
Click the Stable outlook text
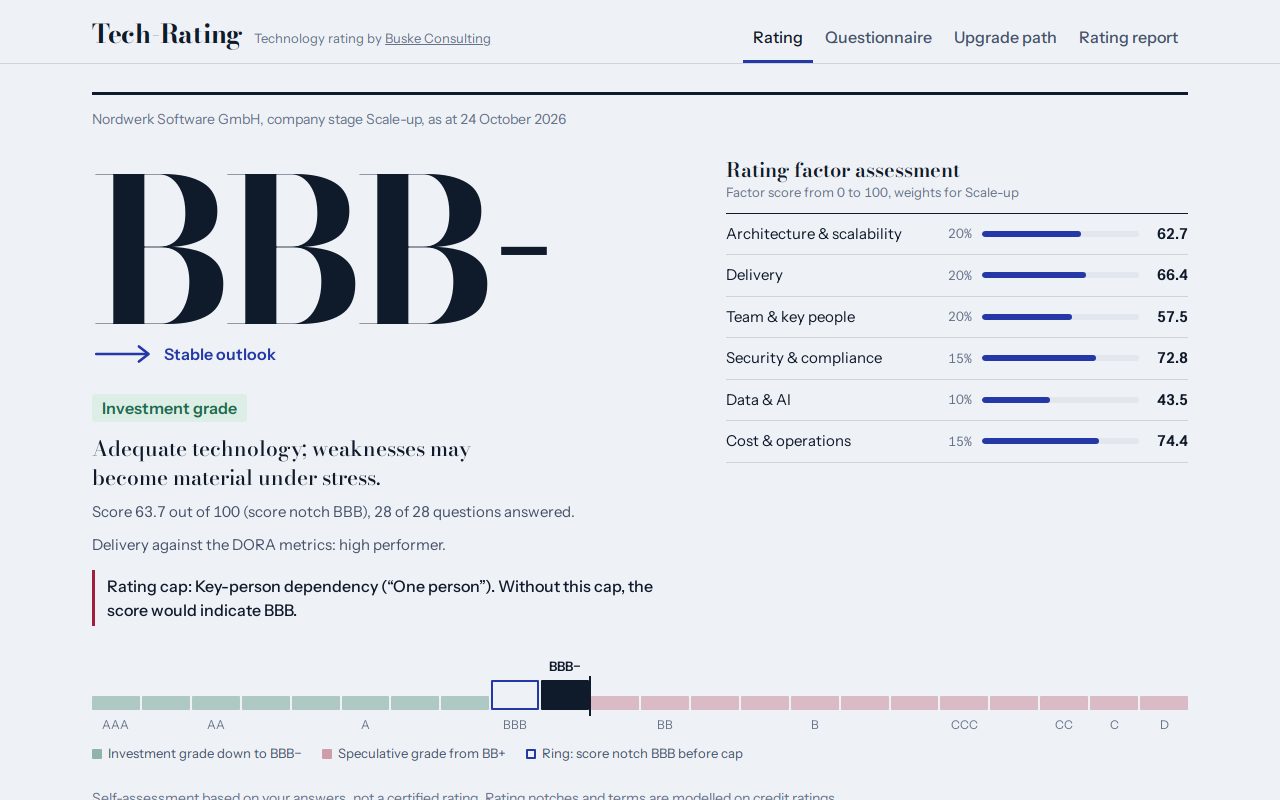click(x=220, y=354)
